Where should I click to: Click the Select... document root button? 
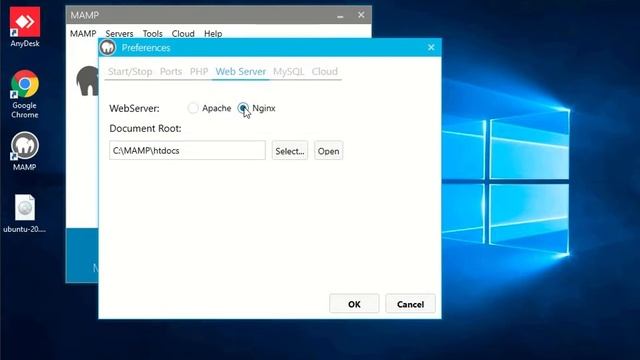[290, 151]
